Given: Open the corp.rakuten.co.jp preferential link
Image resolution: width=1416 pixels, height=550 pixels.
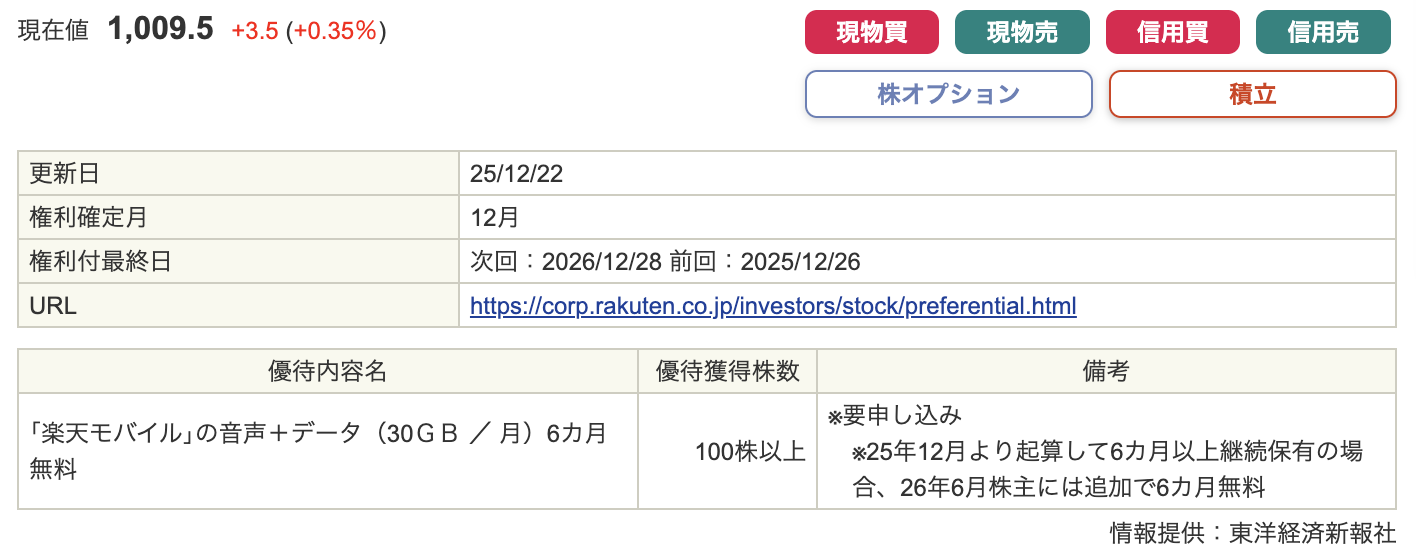Looking at the screenshot, I should pos(773,306).
